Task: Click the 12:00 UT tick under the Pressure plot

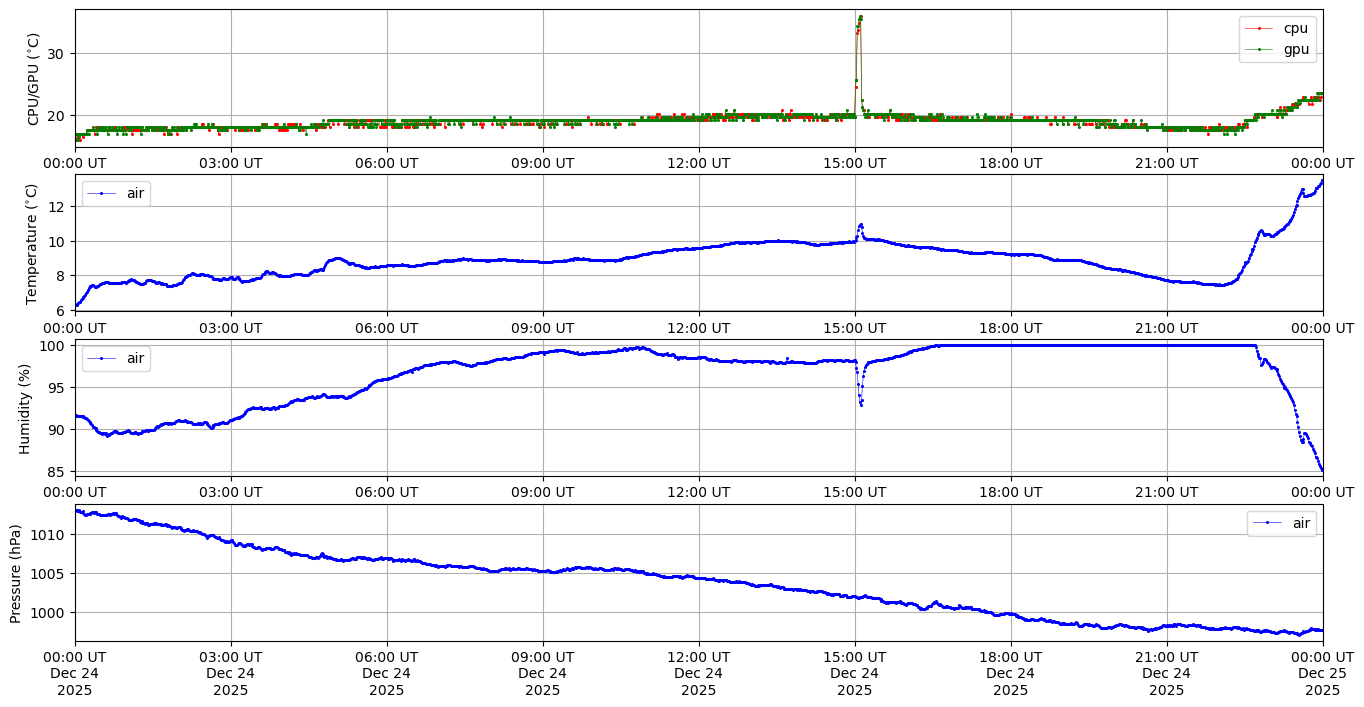Action: [698, 657]
